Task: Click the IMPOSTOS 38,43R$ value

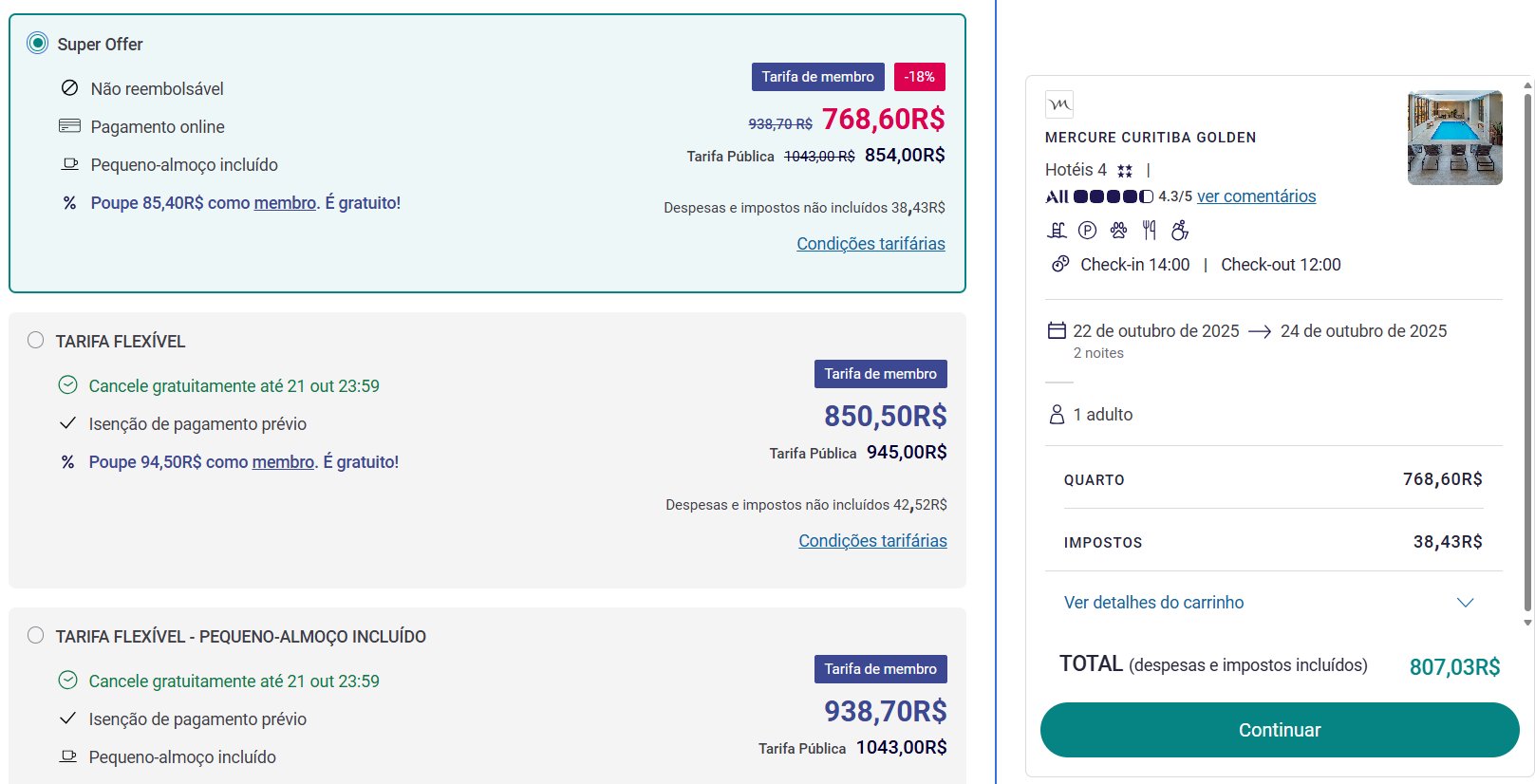Action: point(1448,542)
